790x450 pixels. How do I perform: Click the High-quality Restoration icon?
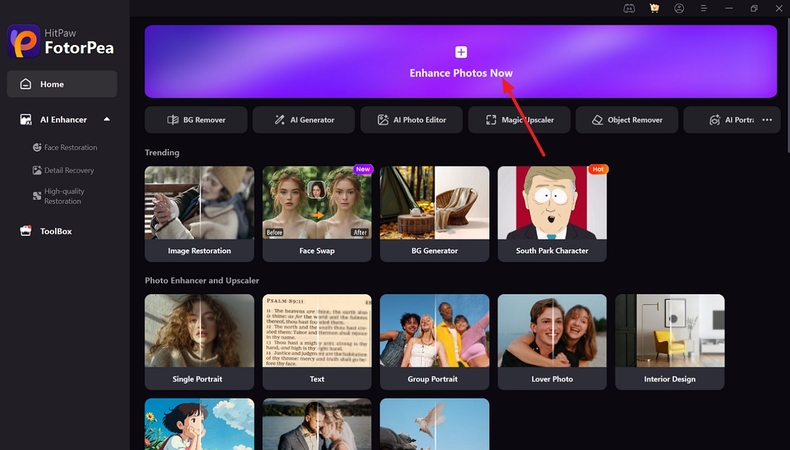(37, 196)
